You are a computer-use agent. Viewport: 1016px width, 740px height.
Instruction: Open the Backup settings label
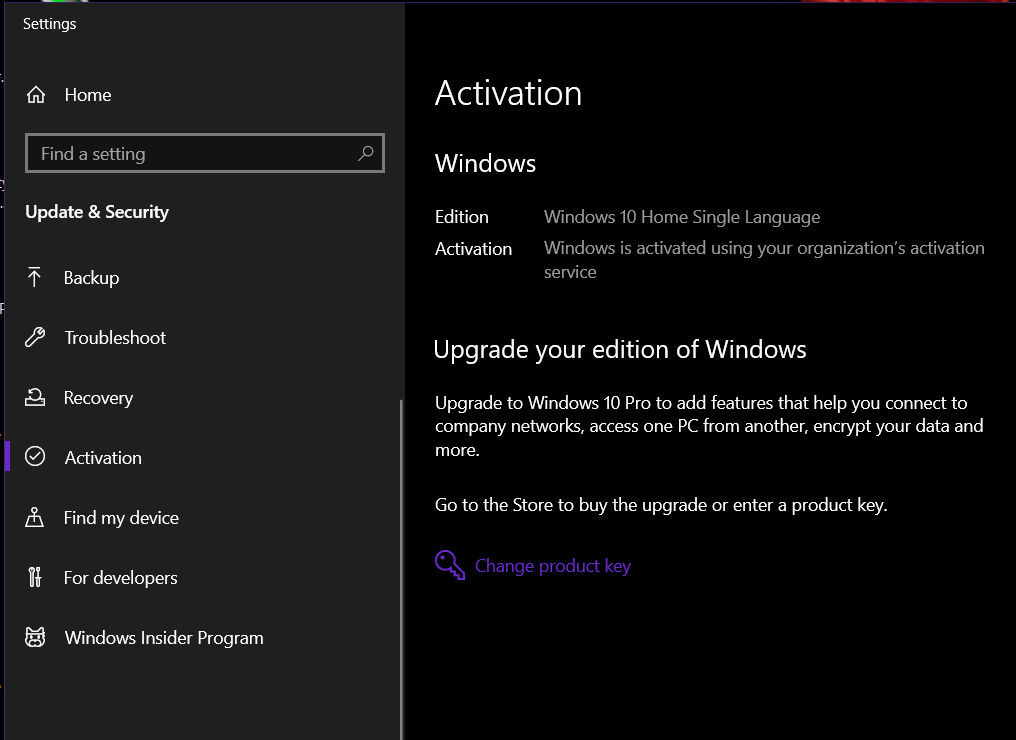pos(91,278)
